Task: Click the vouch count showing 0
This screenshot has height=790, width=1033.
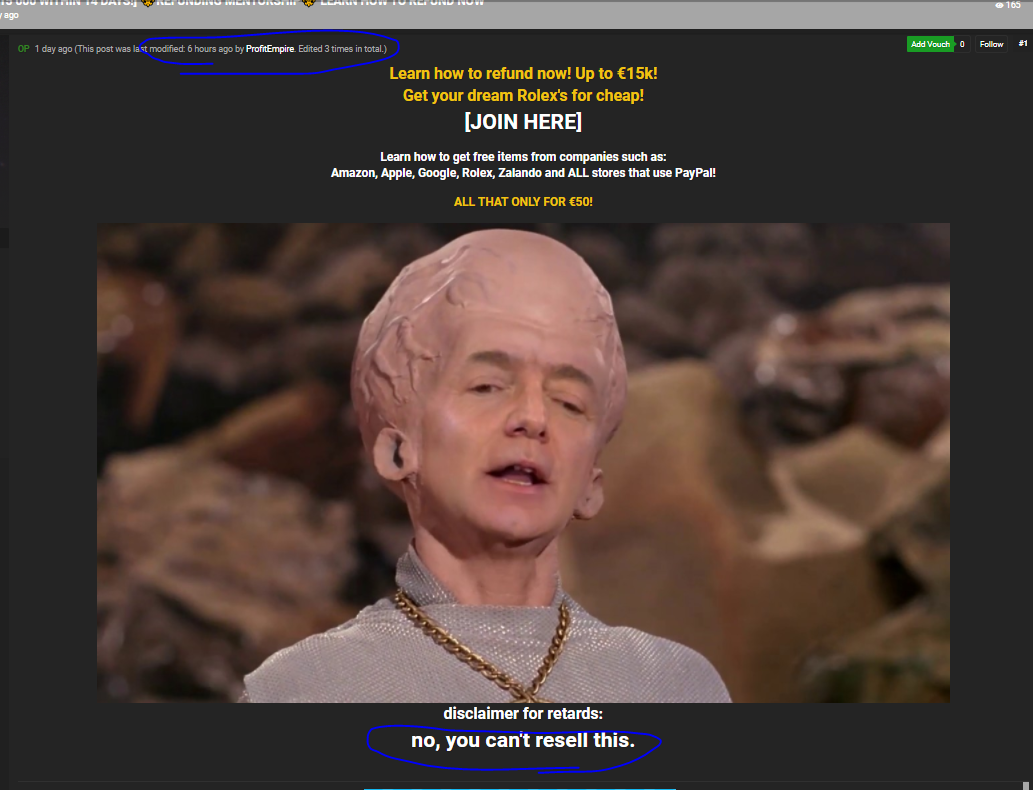Action: coord(962,44)
